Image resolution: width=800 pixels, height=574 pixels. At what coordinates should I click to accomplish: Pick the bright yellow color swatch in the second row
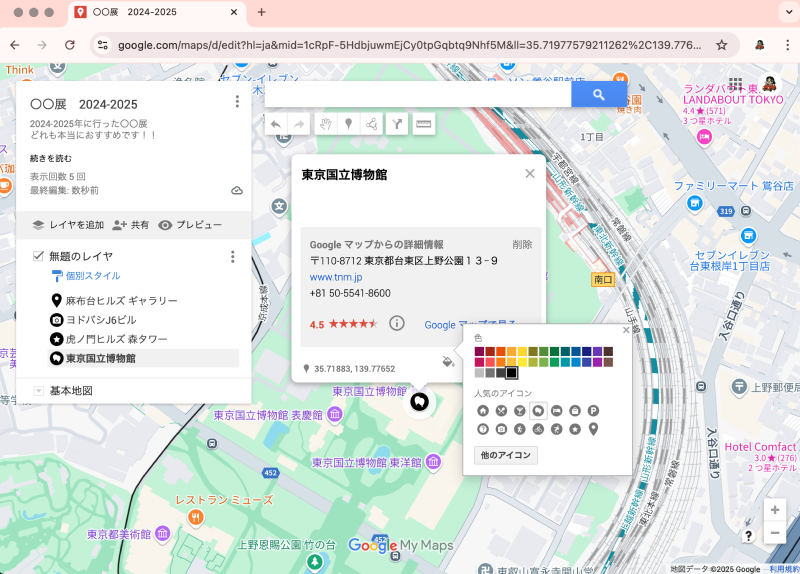(x=522, y=362)
